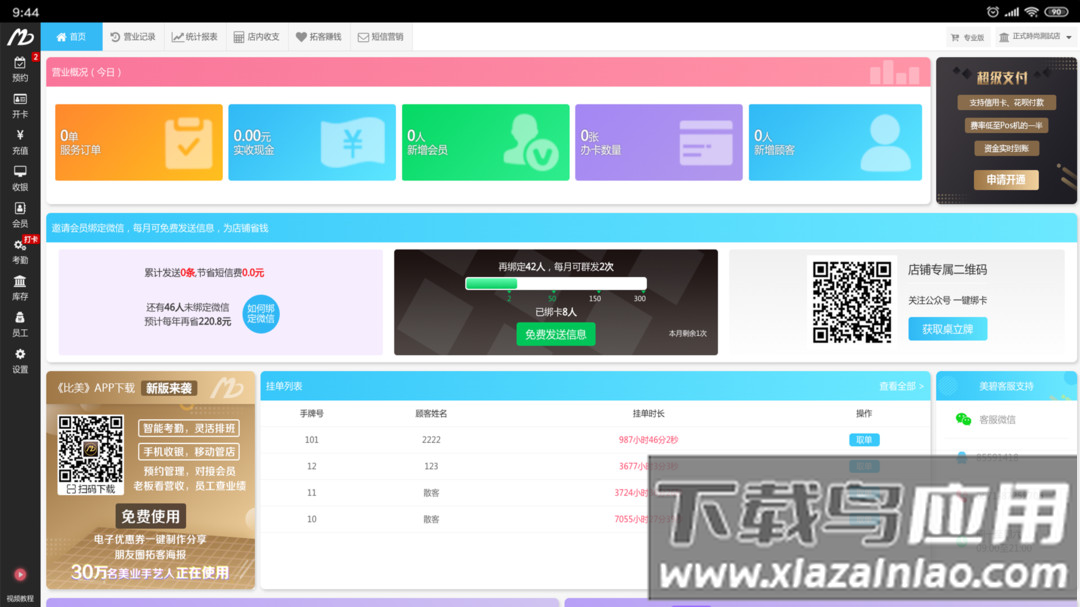Image resolution: width=1080 pixels, height=607 pixels.
Task: Open the 设置 settings icon
Action: click(x=19, y=362)
